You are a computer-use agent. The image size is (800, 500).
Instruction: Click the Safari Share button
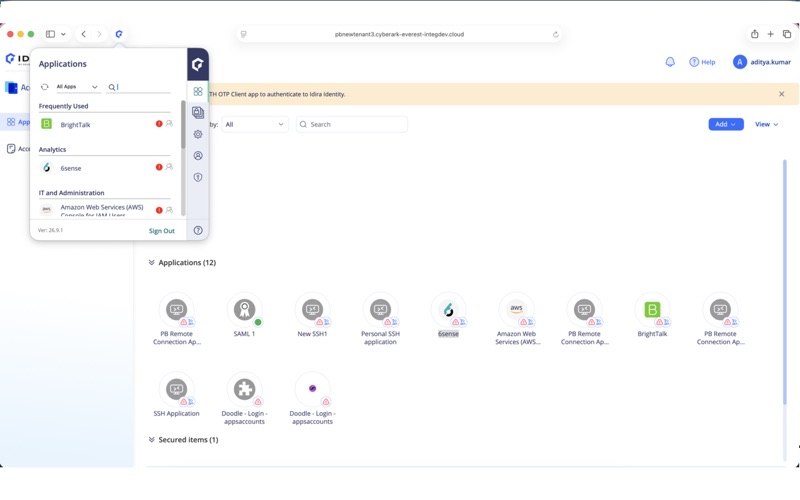point(755,34)
